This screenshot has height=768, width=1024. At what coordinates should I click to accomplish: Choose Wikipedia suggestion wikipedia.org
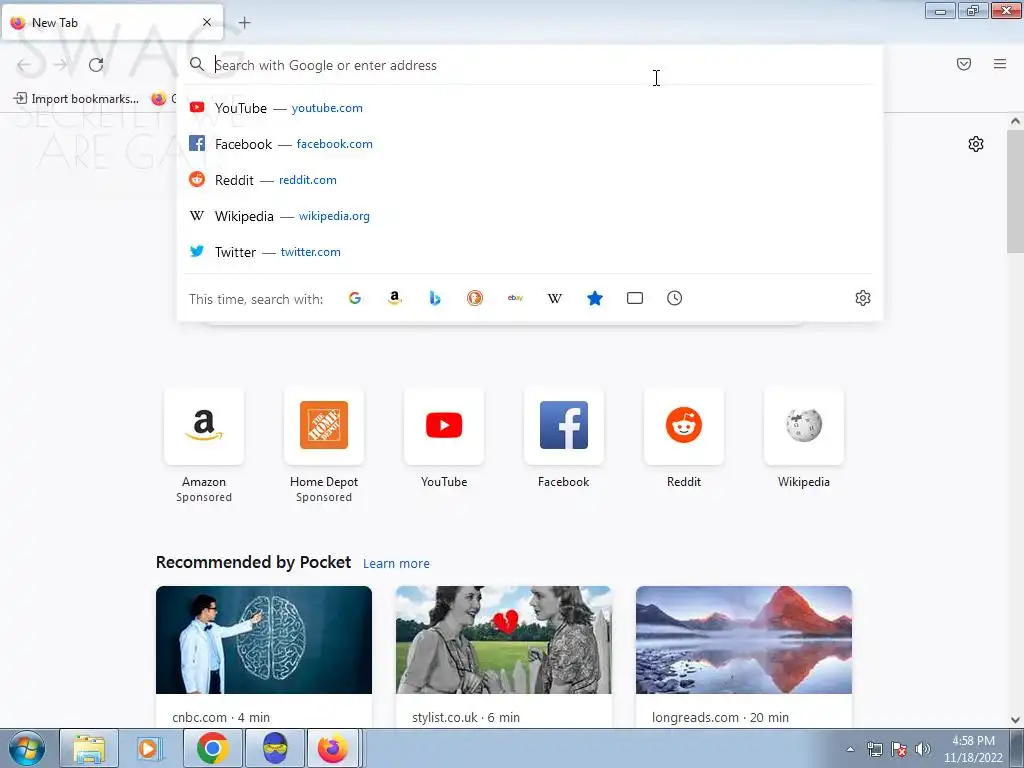[x=530, y=216]
